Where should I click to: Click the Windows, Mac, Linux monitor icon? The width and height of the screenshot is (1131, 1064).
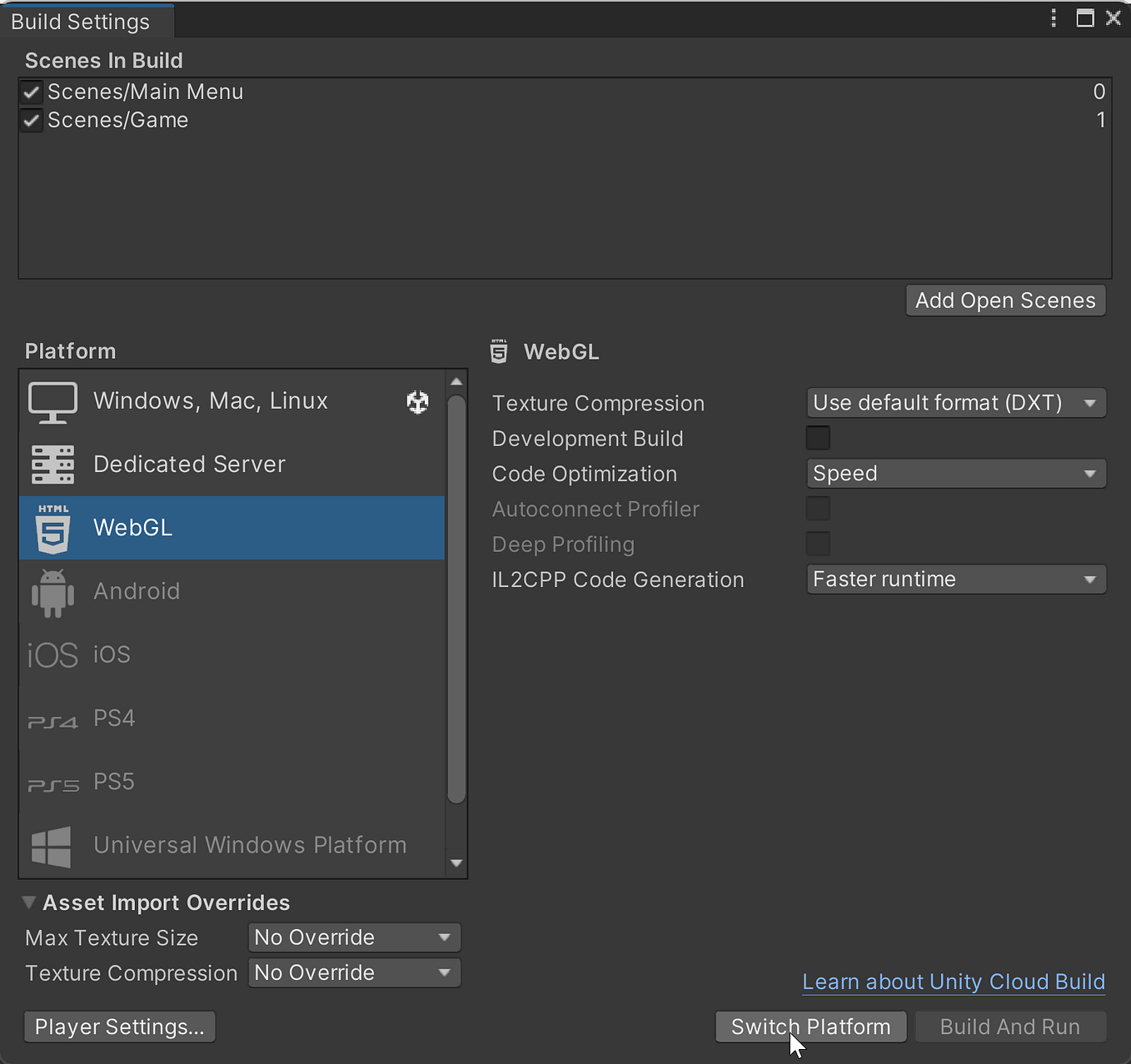pos(52,400)
